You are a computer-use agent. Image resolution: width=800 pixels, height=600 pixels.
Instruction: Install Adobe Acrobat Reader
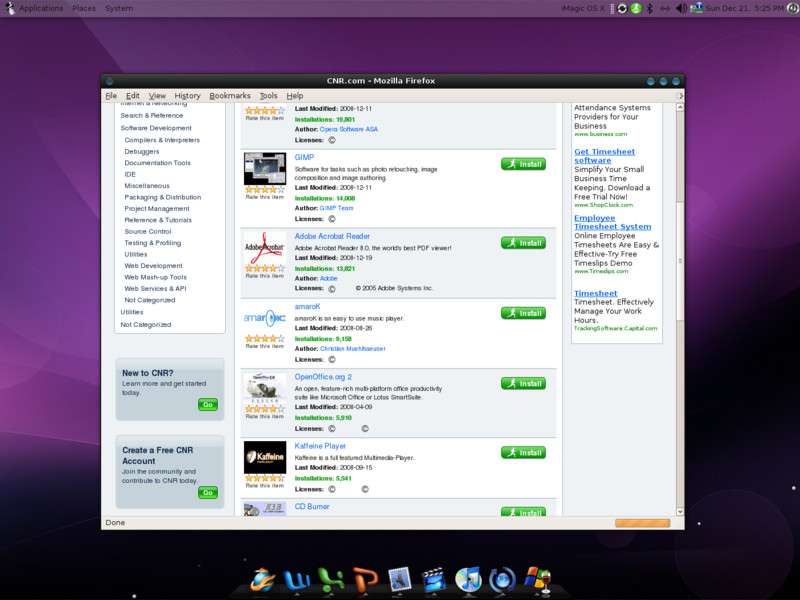pyautogui.click(x=524, y=242)
